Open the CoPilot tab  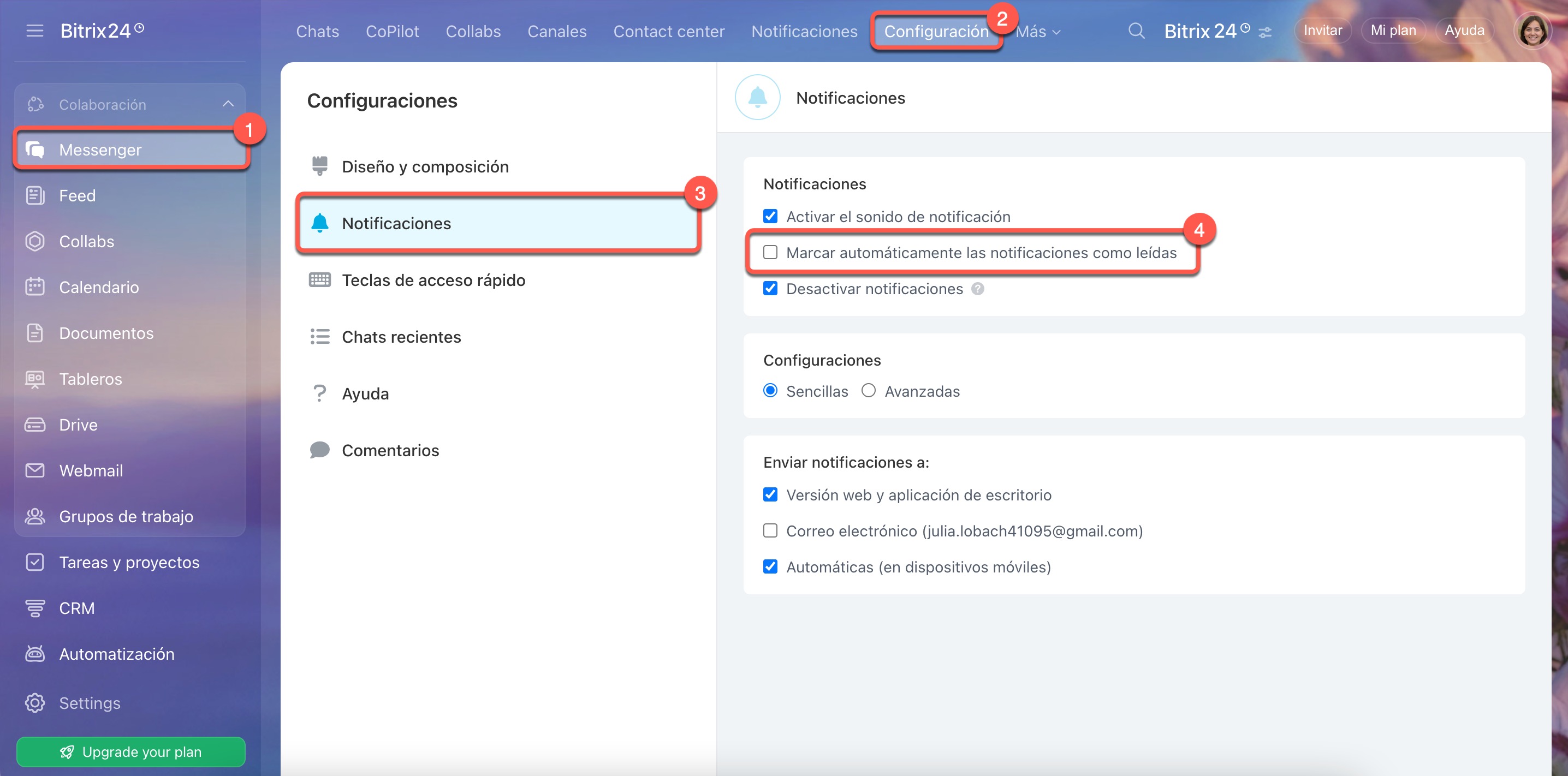[x=392, y=32]
